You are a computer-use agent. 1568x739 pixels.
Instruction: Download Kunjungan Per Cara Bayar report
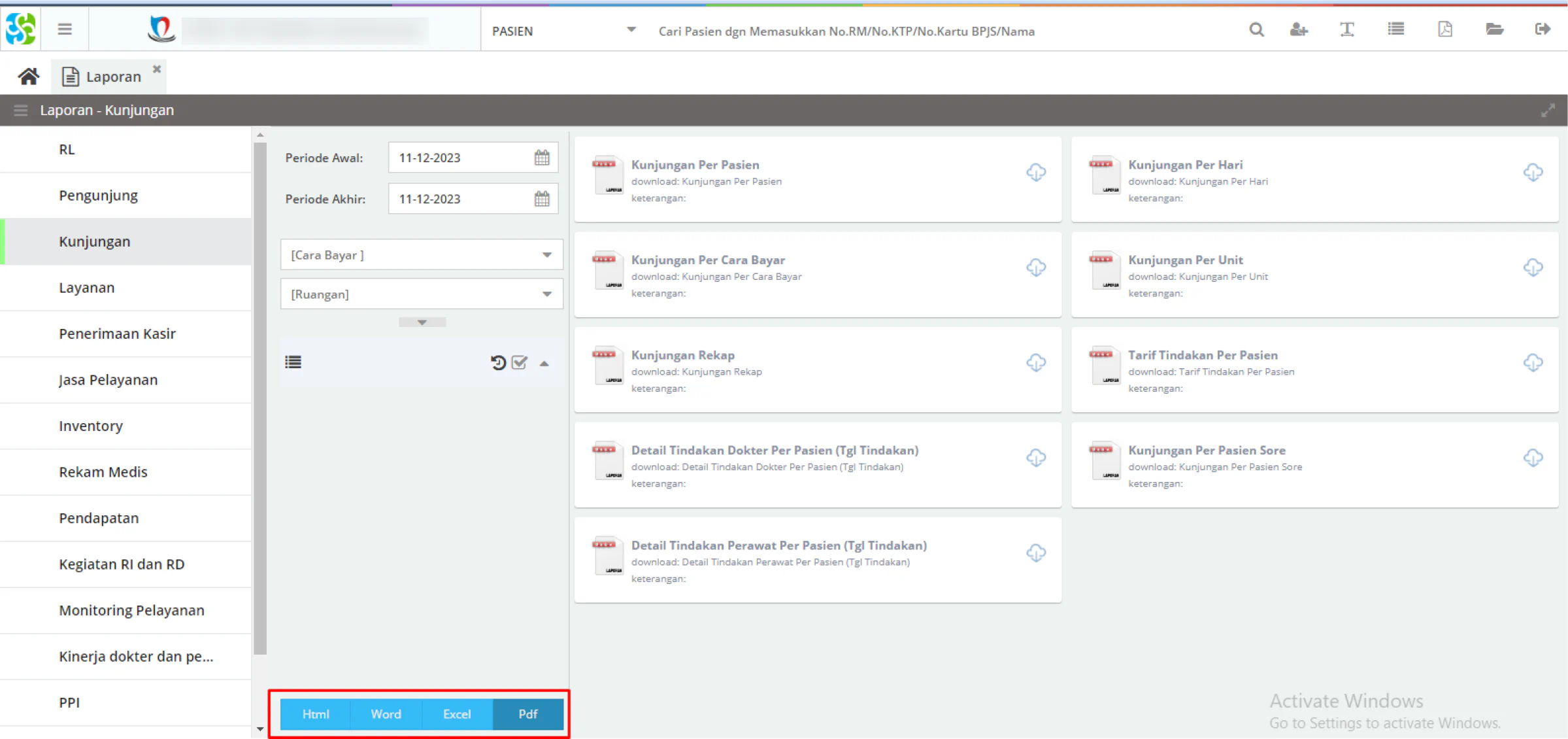click(1036, 267)
